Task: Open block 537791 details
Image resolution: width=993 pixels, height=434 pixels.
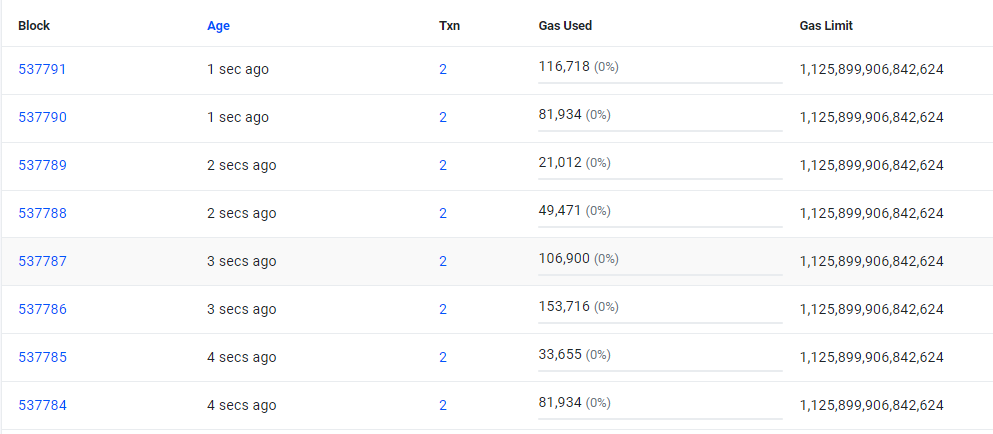Action: 42,69
